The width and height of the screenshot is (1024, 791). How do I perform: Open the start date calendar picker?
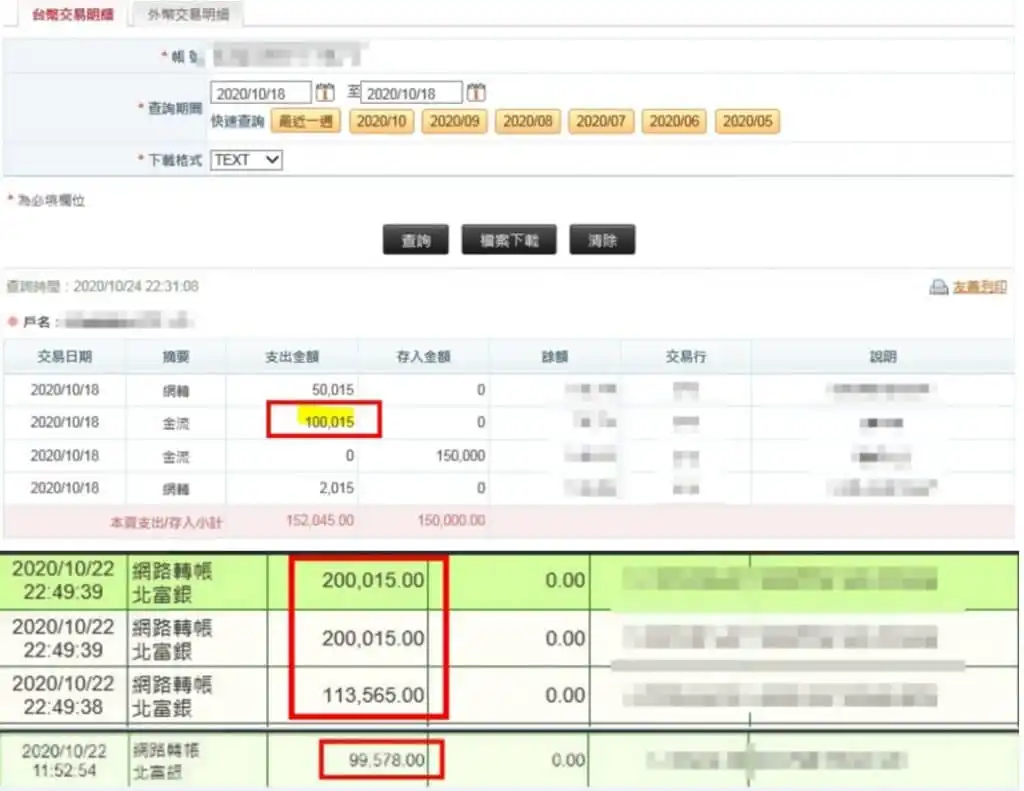pyautogui.click(x=325, y=90)
